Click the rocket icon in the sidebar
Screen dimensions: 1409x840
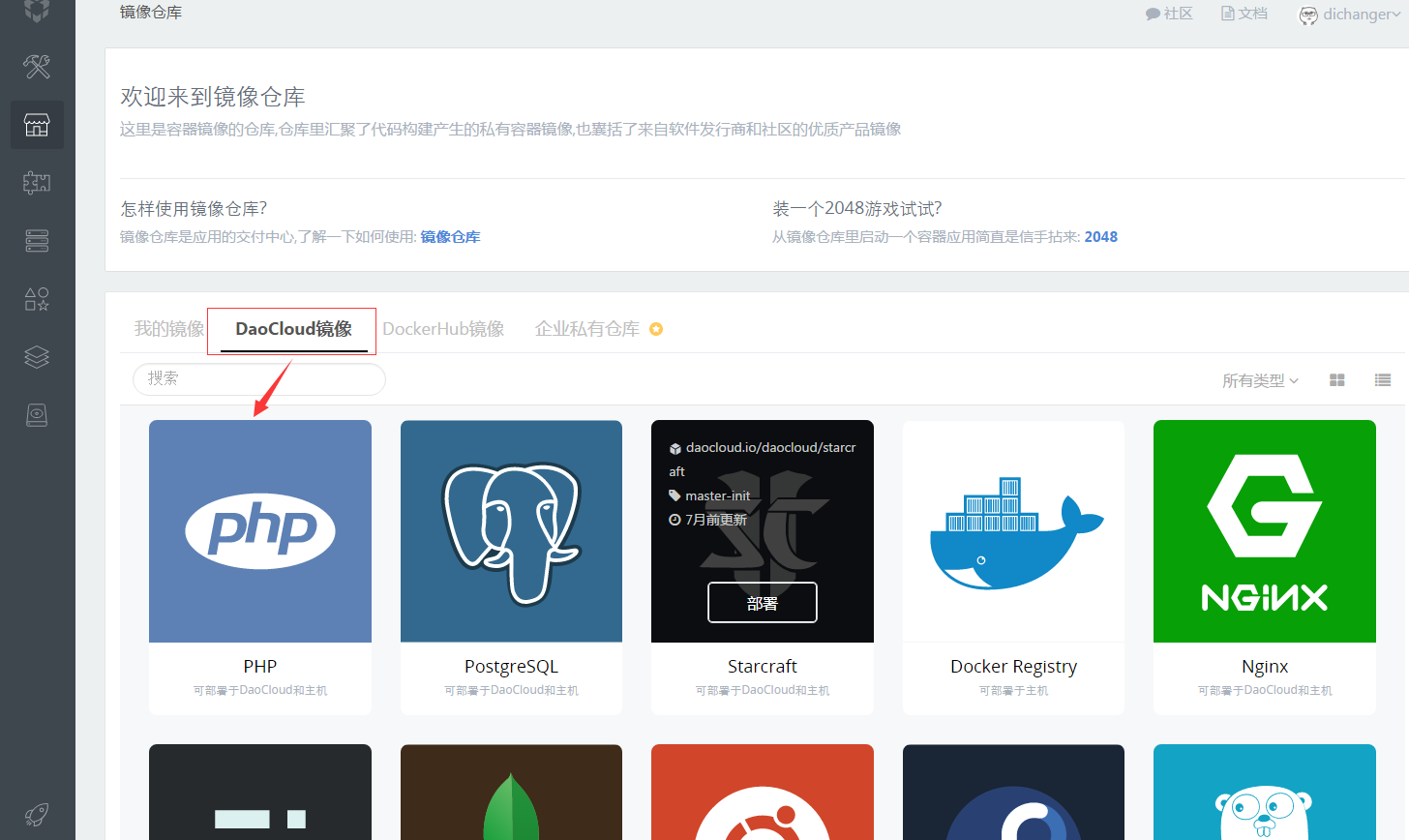pos(37,815)
